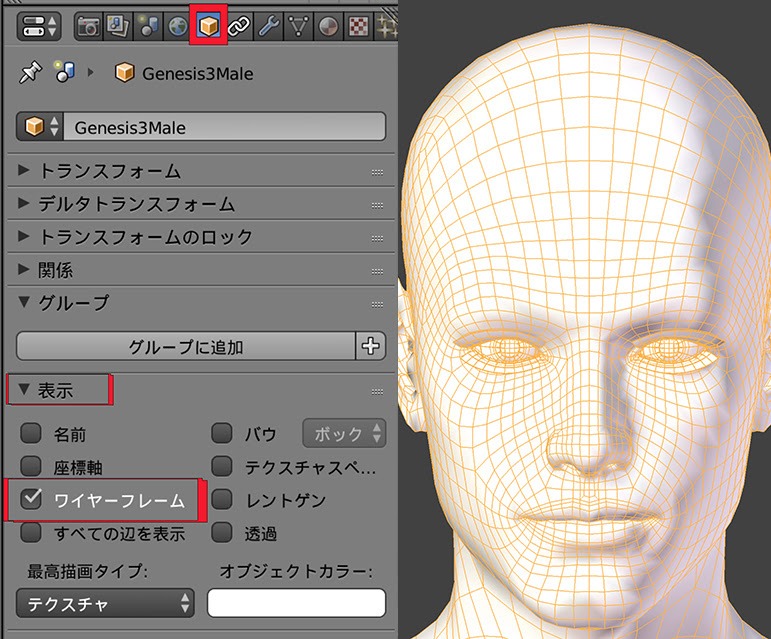Open the Constraints chain-link tab

(x=238, y=24)
